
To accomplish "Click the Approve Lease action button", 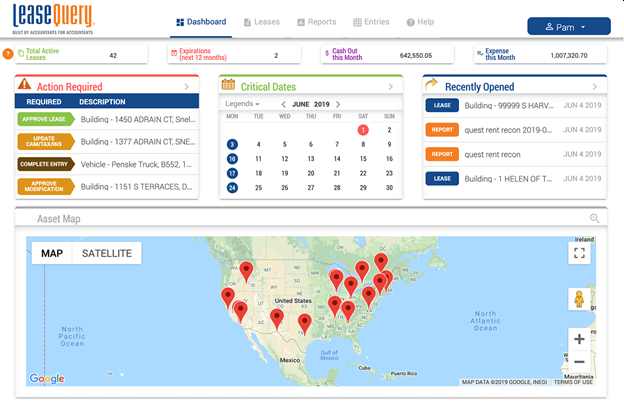I will tap(45, 121).
